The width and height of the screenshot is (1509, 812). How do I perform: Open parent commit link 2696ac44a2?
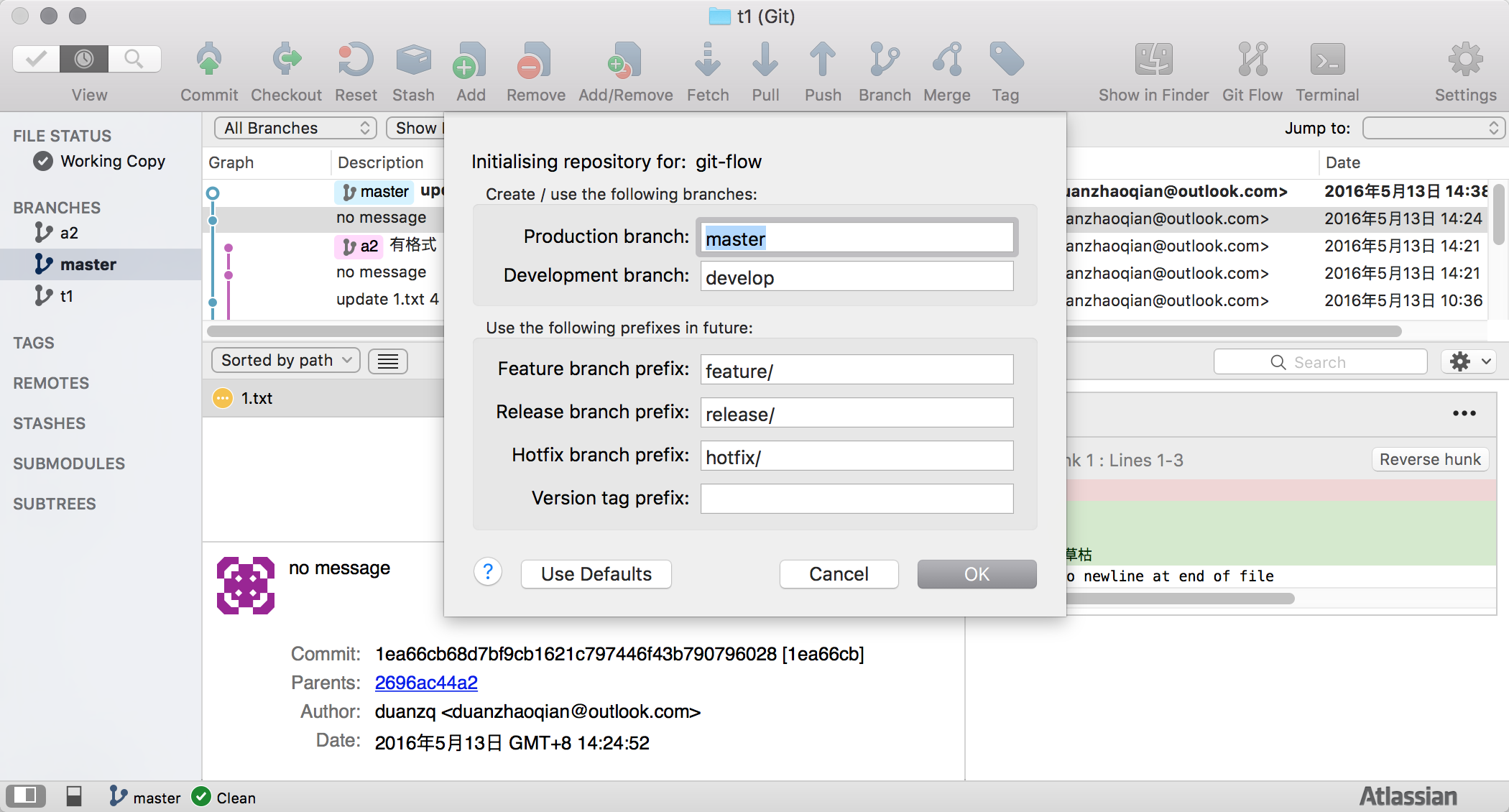426,683
